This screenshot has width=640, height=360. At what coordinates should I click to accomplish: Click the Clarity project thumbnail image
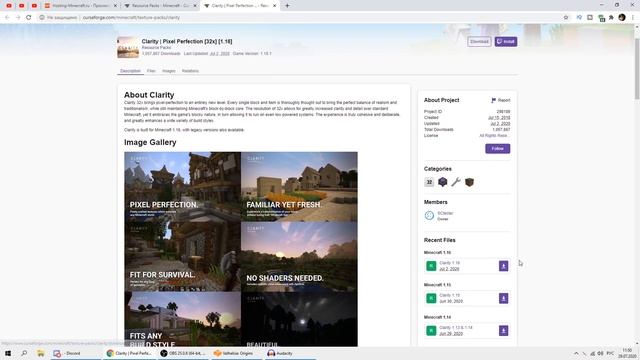[128, 47]
